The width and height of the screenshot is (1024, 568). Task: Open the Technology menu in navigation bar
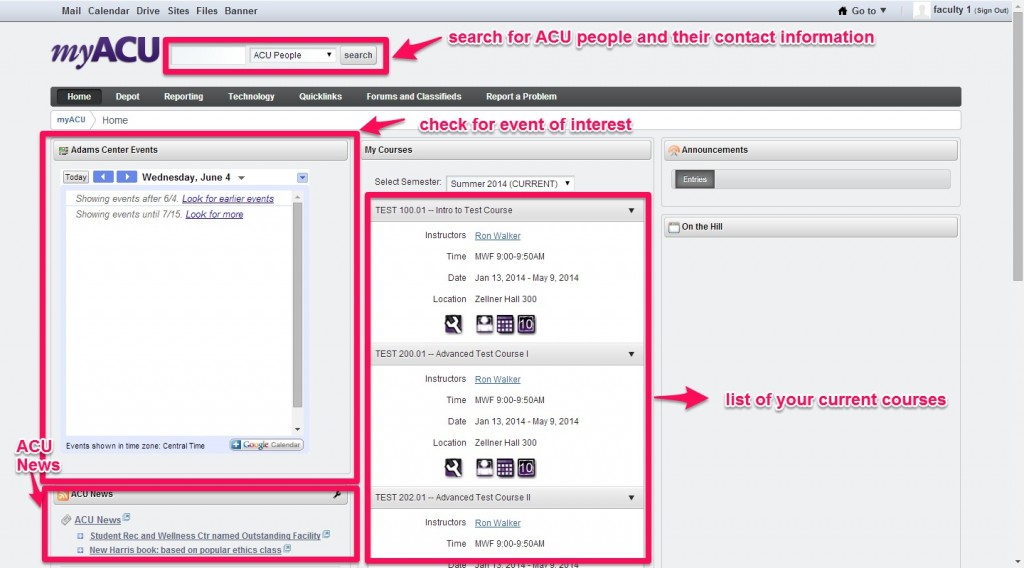pyautogui.click(x=251, y=97)
